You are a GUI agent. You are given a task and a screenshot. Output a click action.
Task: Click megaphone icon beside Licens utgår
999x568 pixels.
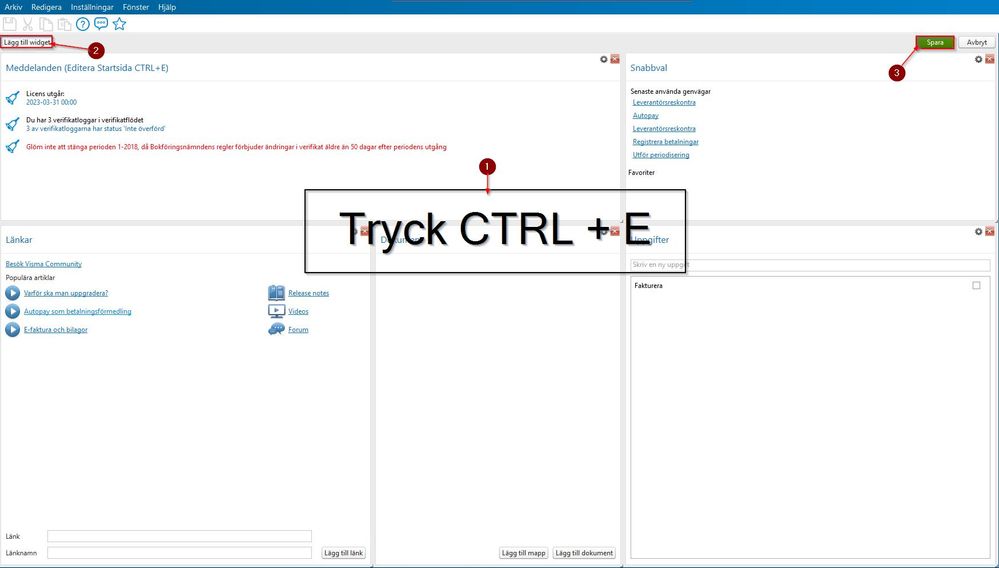point(12,97)
